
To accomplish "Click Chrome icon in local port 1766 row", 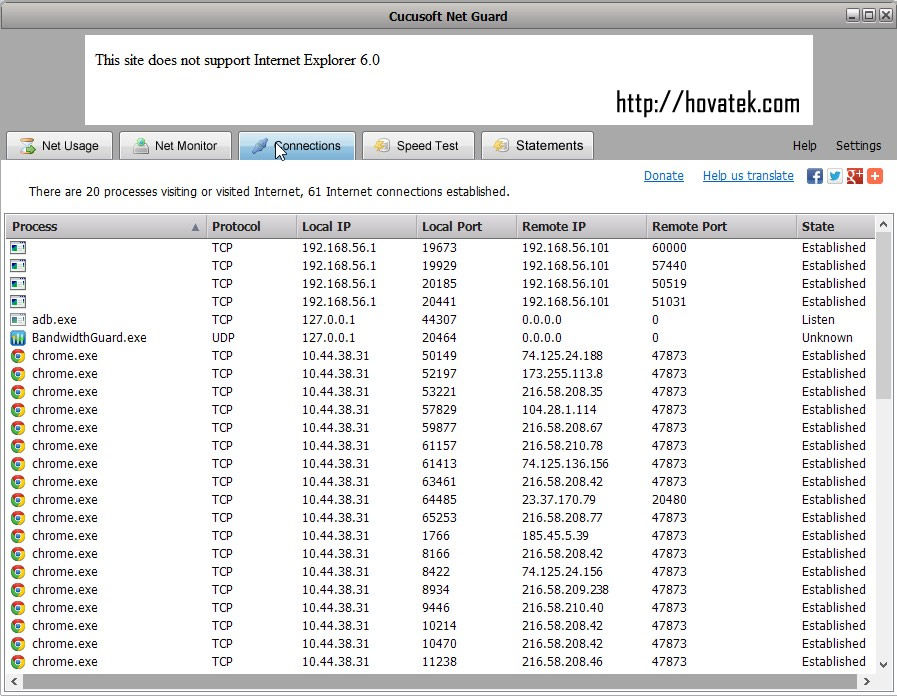I will point(18,536).
